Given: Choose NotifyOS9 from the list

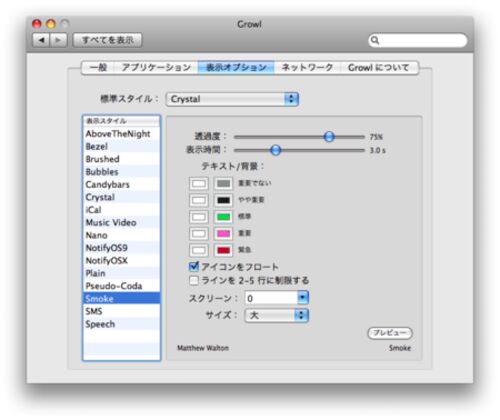Looking at the screenshot, I should pos(122,248).
